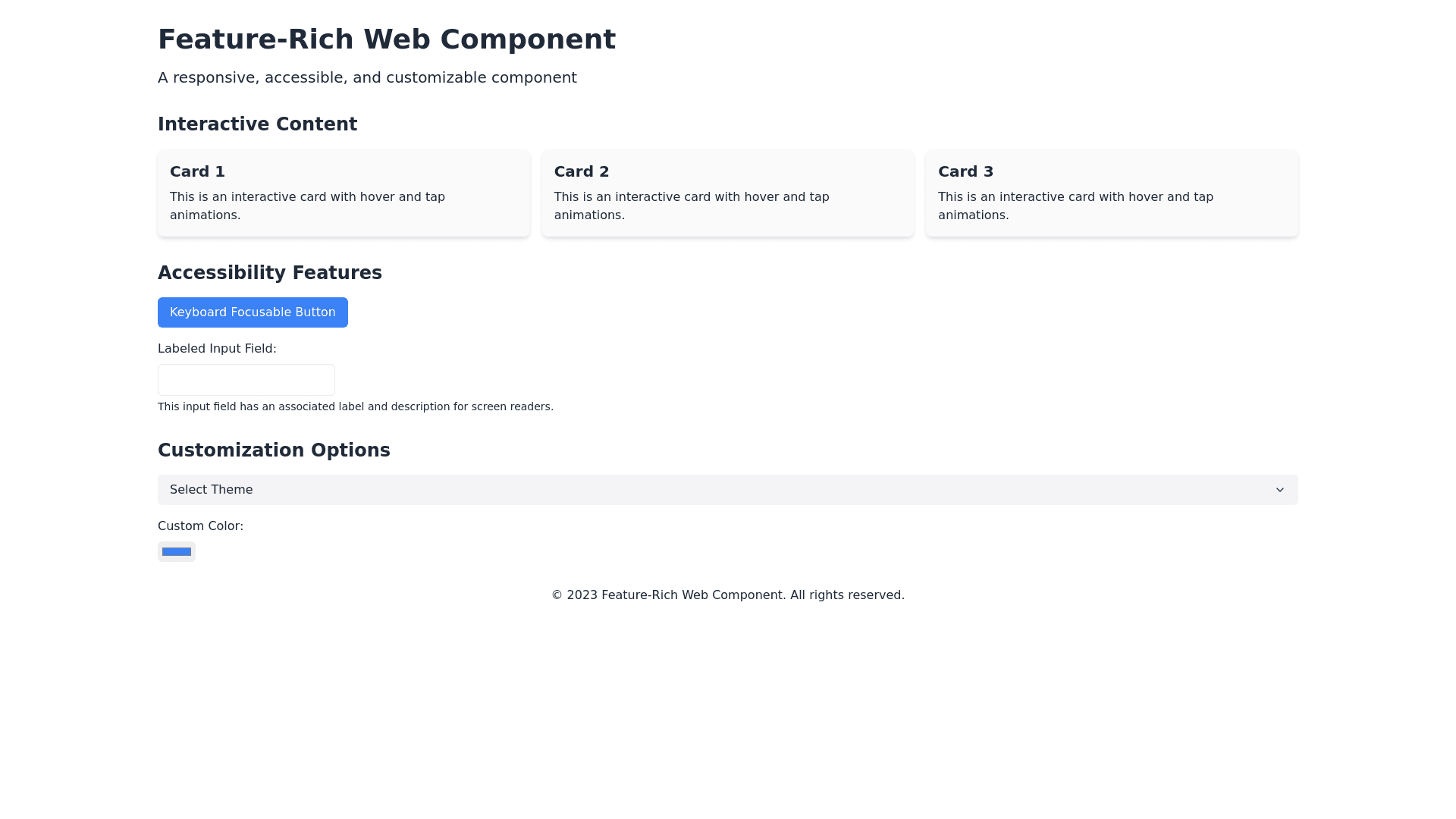This screenshot has height=819, width=1456.
Task: Select the Accessibility Features heading
Action: pyautogui.click(x=270, y=273)
